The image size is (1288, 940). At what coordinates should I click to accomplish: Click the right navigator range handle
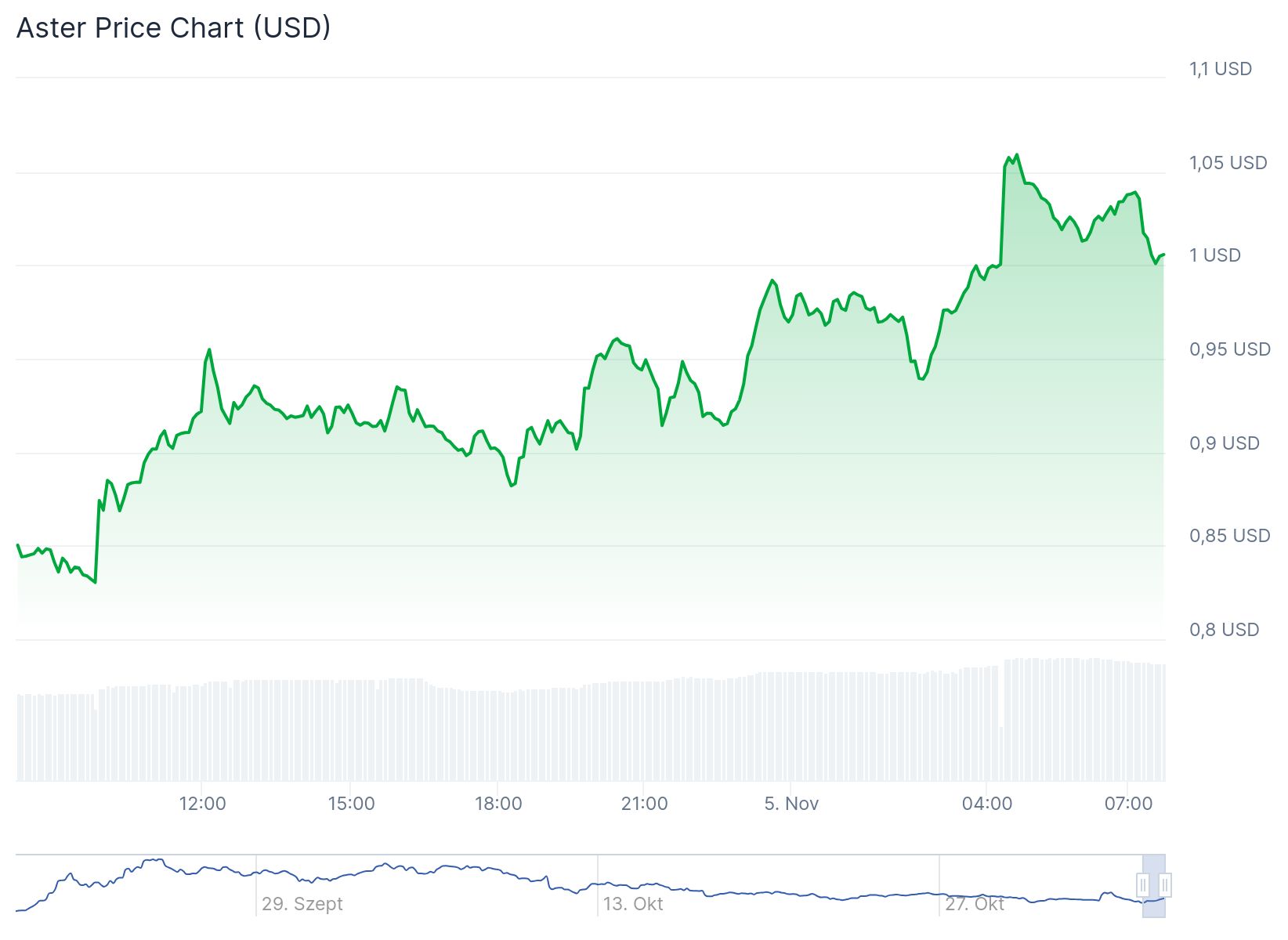tap(1165, 885)
